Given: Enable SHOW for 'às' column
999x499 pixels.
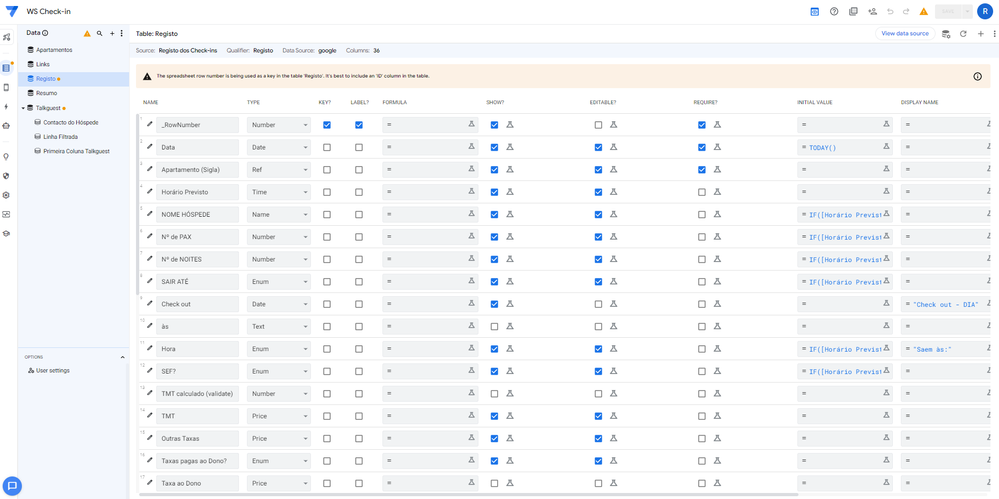Looking at the screenshot, I should click(494, 326).
